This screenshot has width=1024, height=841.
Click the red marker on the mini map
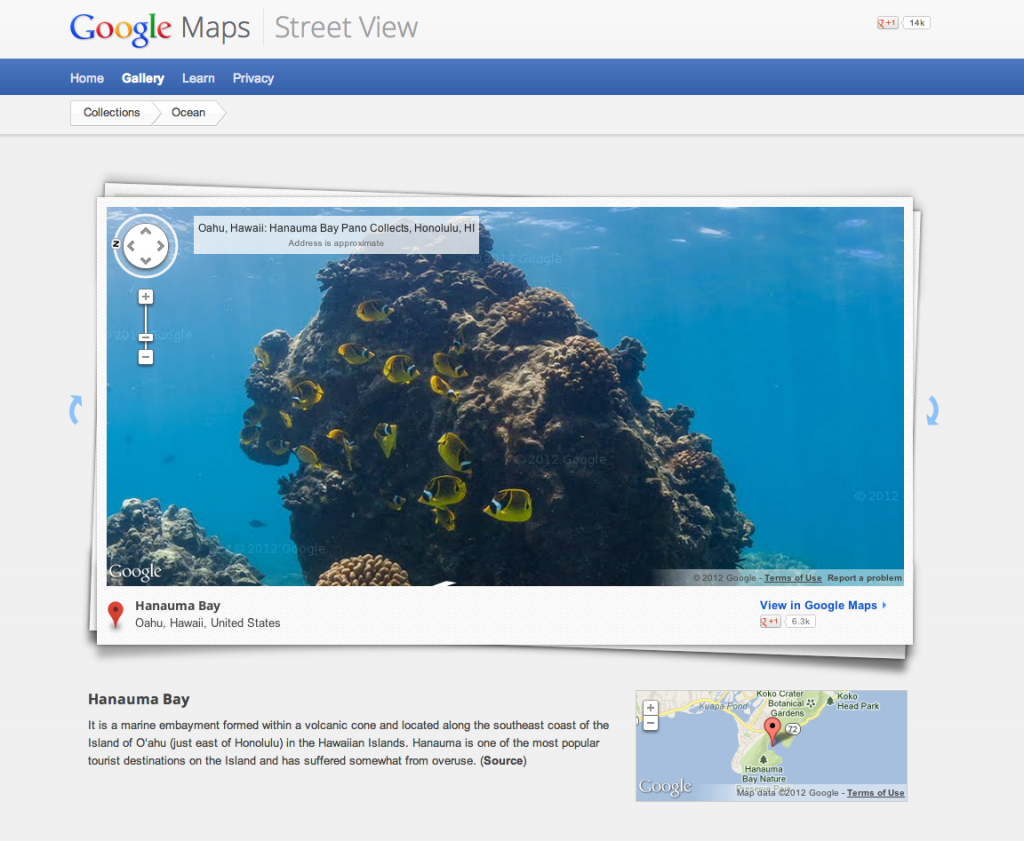pyautogui.click(x=773, y=731)
